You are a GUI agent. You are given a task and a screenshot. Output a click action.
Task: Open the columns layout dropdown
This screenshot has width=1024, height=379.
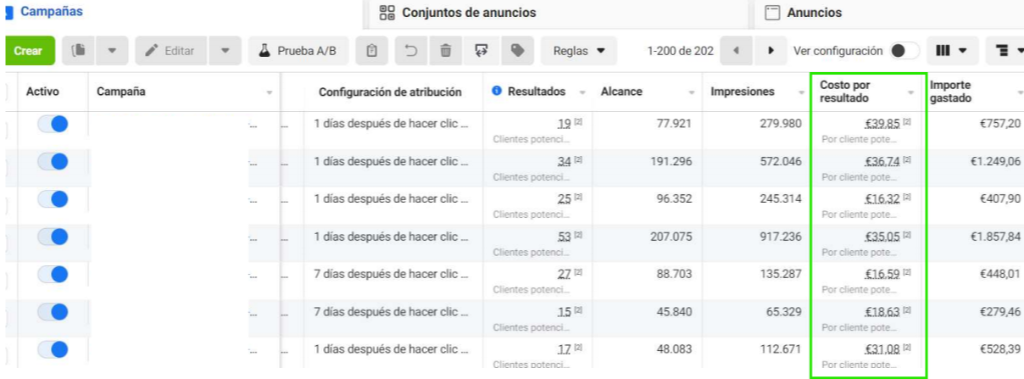point(952,50)
